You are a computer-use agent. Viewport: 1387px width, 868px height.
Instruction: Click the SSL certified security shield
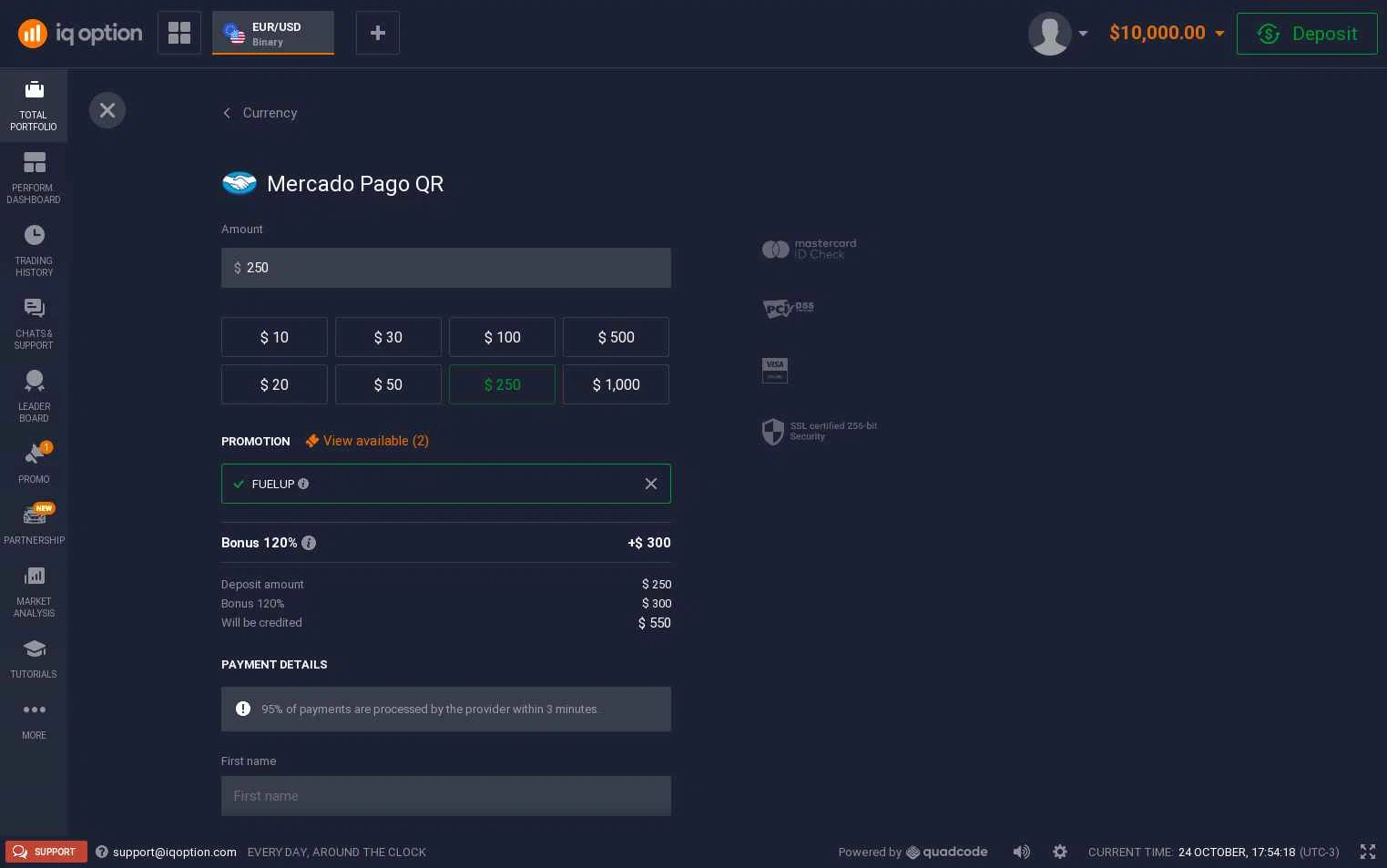click(772, 432)
